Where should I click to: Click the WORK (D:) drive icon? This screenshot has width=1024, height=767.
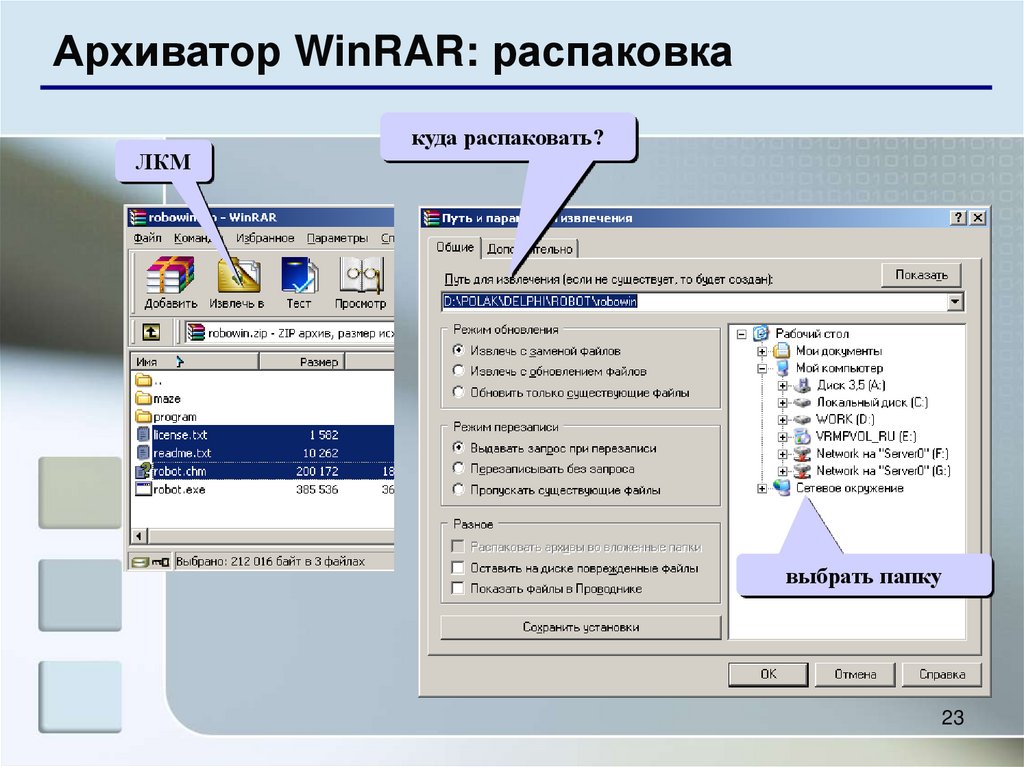tap(802, 420)
